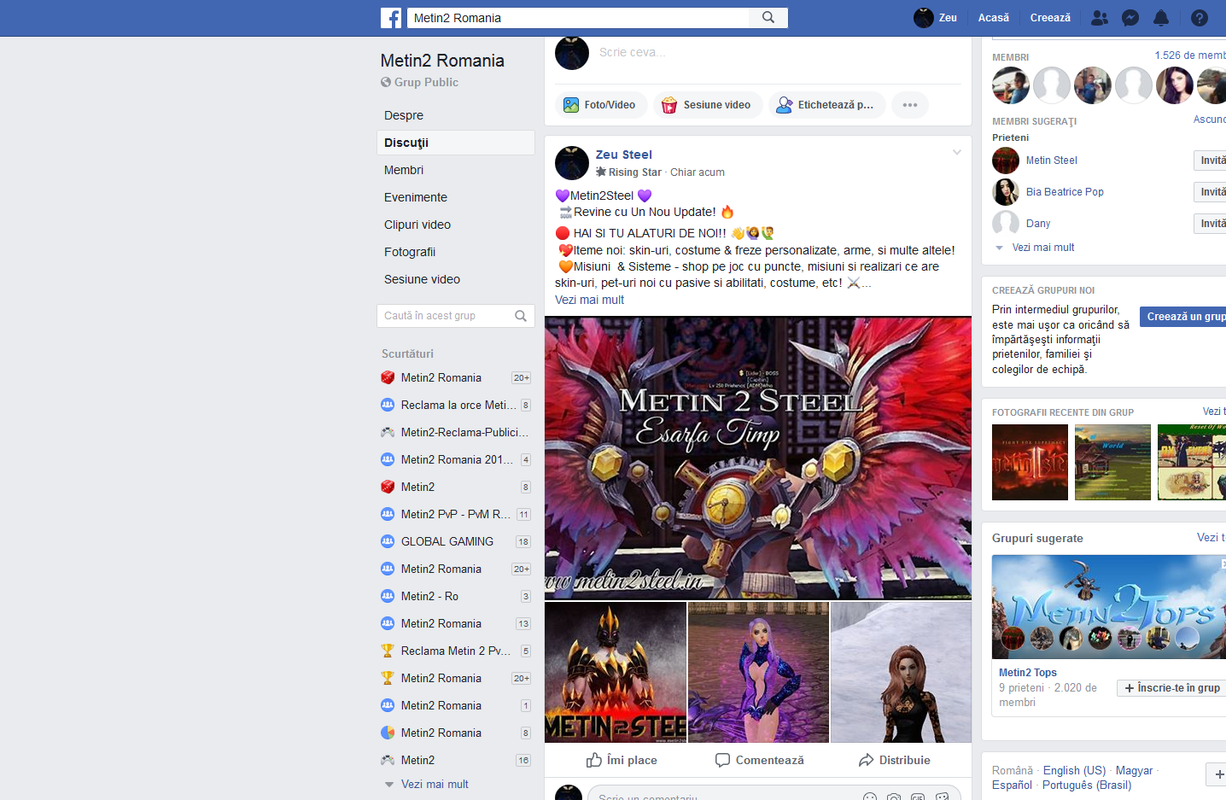Open first recent group photo thumbnail
The image size is (1226, 800).
pos(1030,463)
